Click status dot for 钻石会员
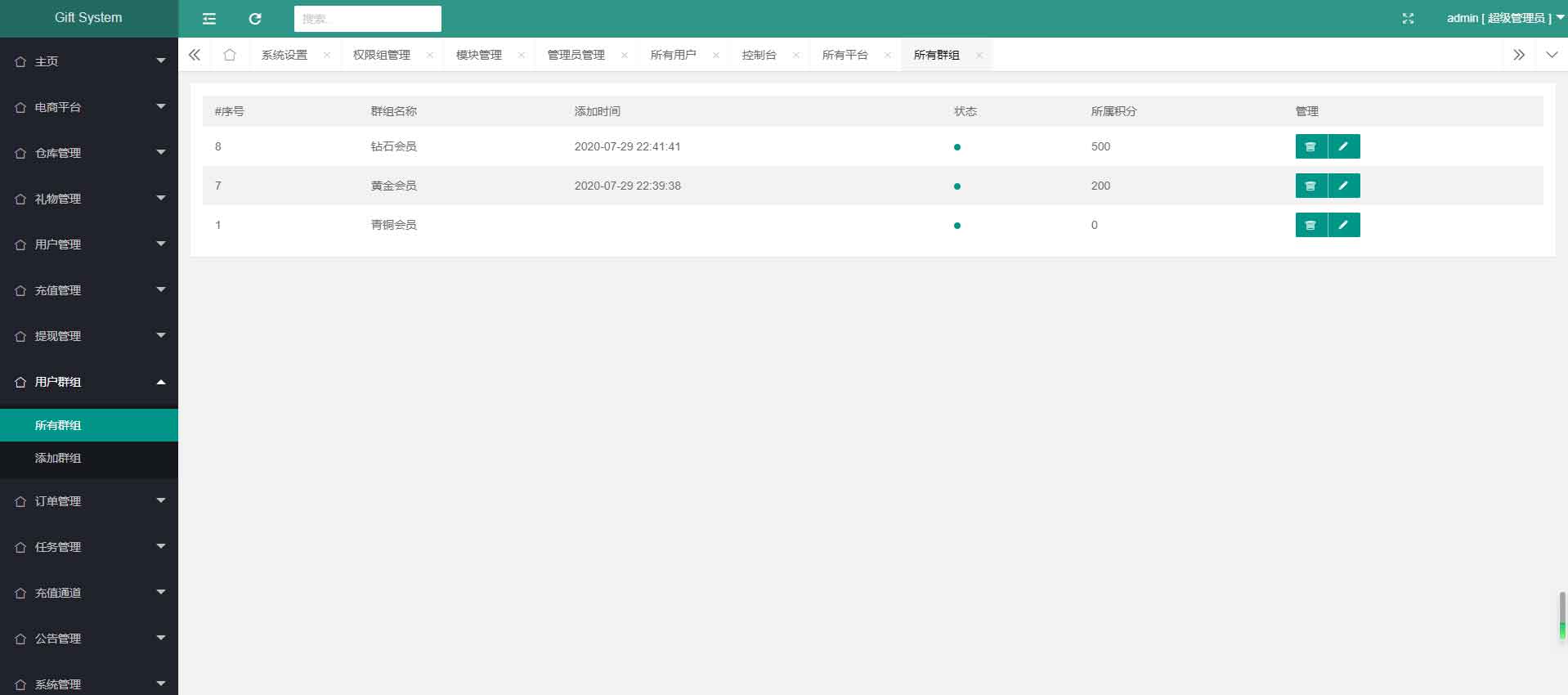Image resolution: width=1568 pixels, height=695 pixels. [x=957, y=147]
